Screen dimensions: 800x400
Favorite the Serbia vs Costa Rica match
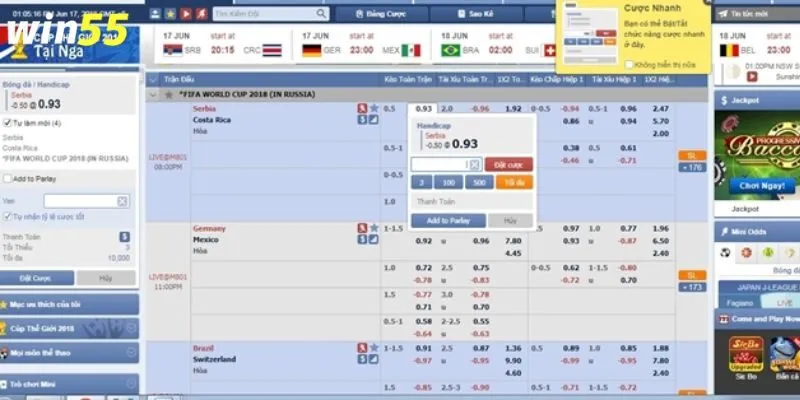(374, 108)
